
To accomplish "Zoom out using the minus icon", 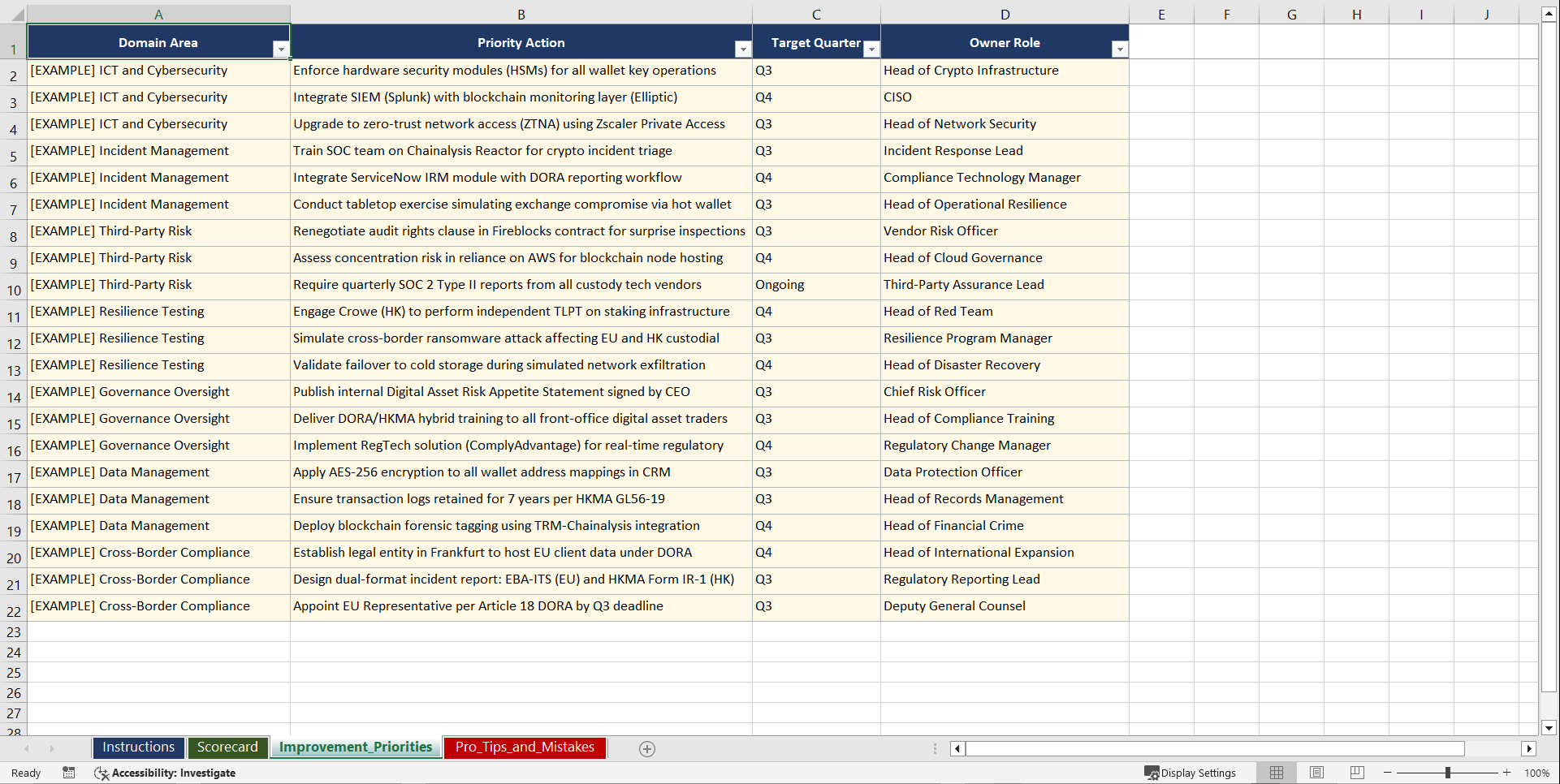I will (1387, 773).
